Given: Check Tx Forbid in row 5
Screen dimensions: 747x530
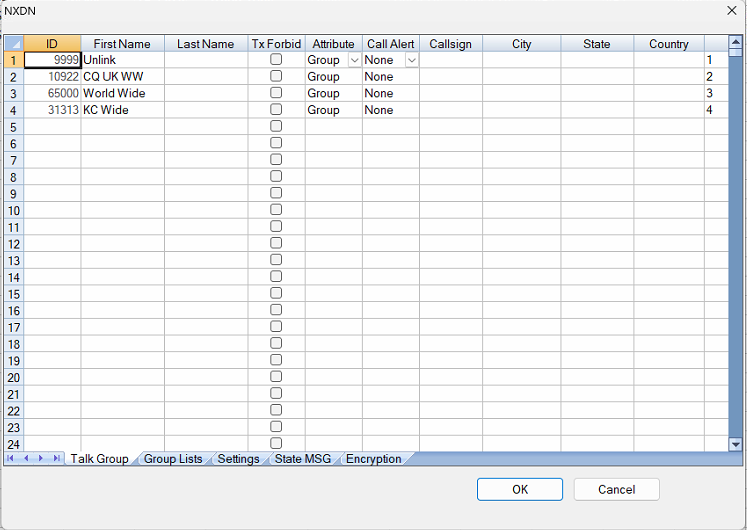Looking at the screenshot, I should [276, 126].
